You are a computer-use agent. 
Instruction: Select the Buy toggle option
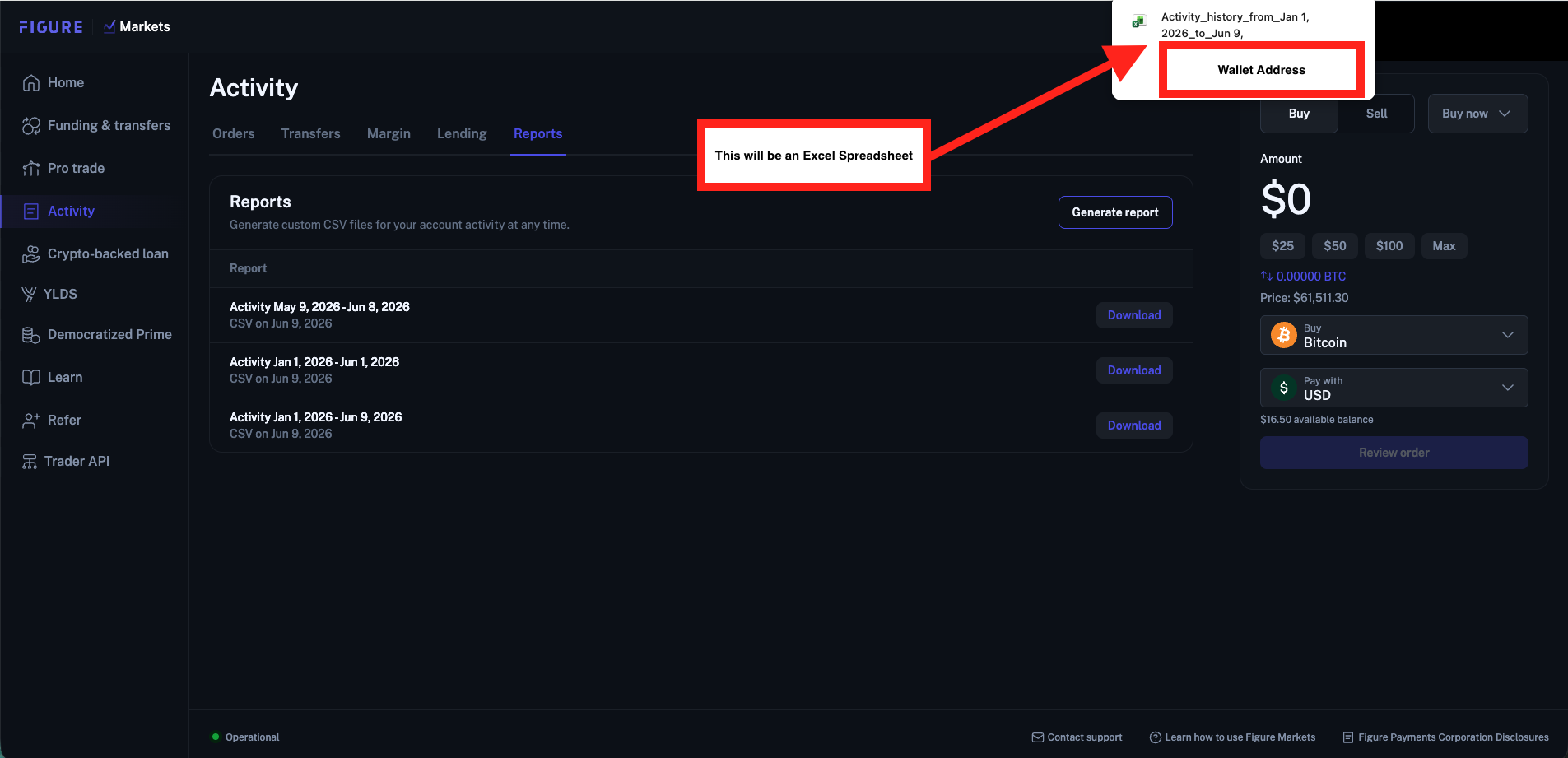pos(1299,114)
